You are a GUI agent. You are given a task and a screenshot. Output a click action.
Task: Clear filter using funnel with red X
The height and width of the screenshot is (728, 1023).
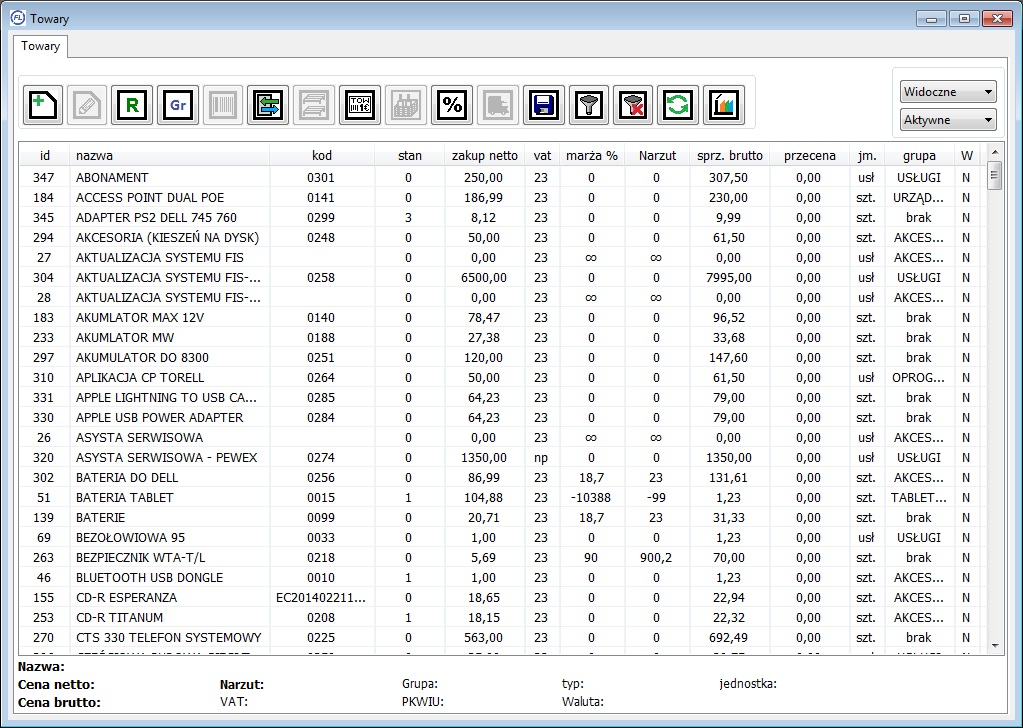click(x=633, y=104)
